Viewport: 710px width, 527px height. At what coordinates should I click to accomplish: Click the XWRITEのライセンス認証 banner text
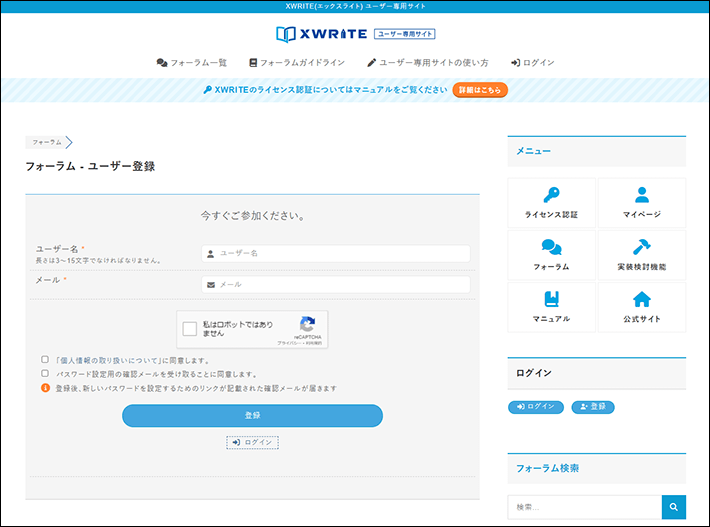point(331,90)
